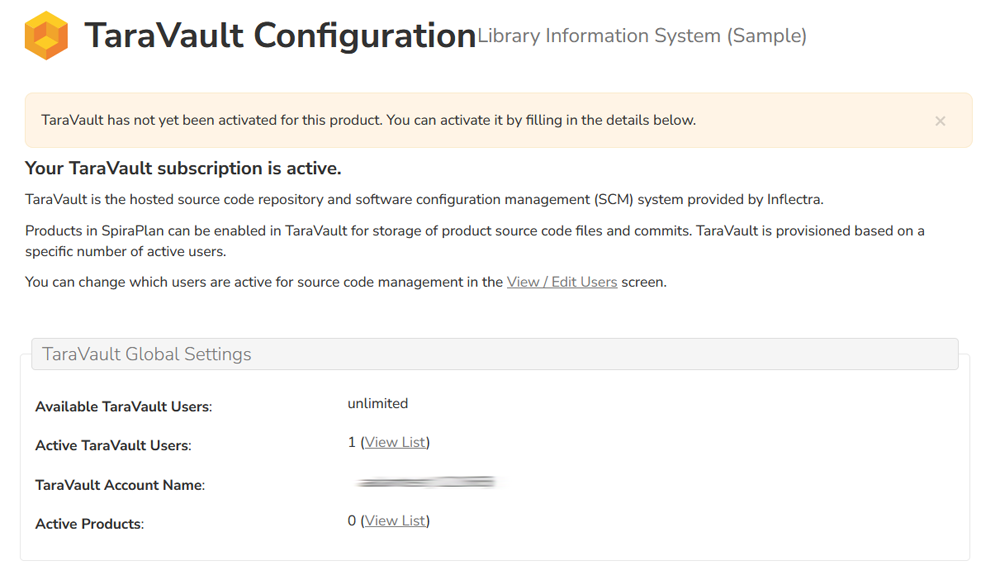
Task: Click the paragraph describing hosted source code repository
Action: (x=424, y=199)
